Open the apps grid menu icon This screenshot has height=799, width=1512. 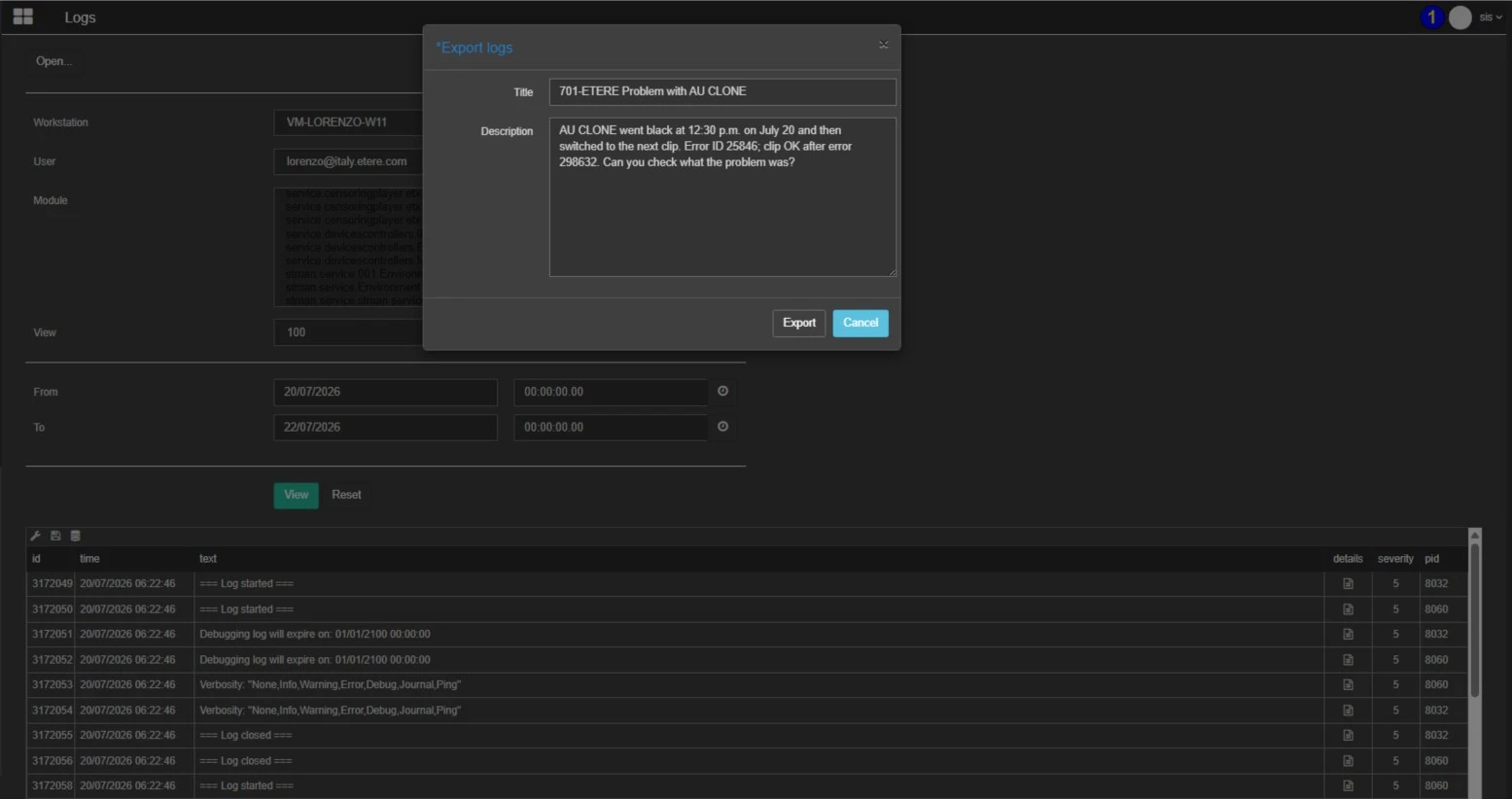pos(22,17)
